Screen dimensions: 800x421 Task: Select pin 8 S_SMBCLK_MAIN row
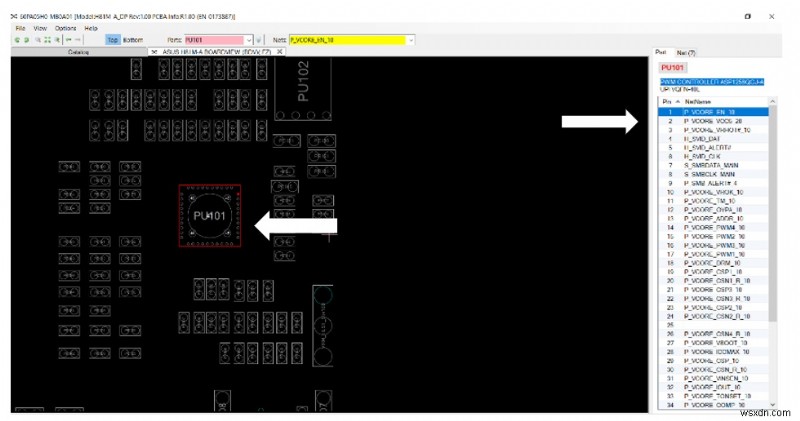tap(713, 174)
